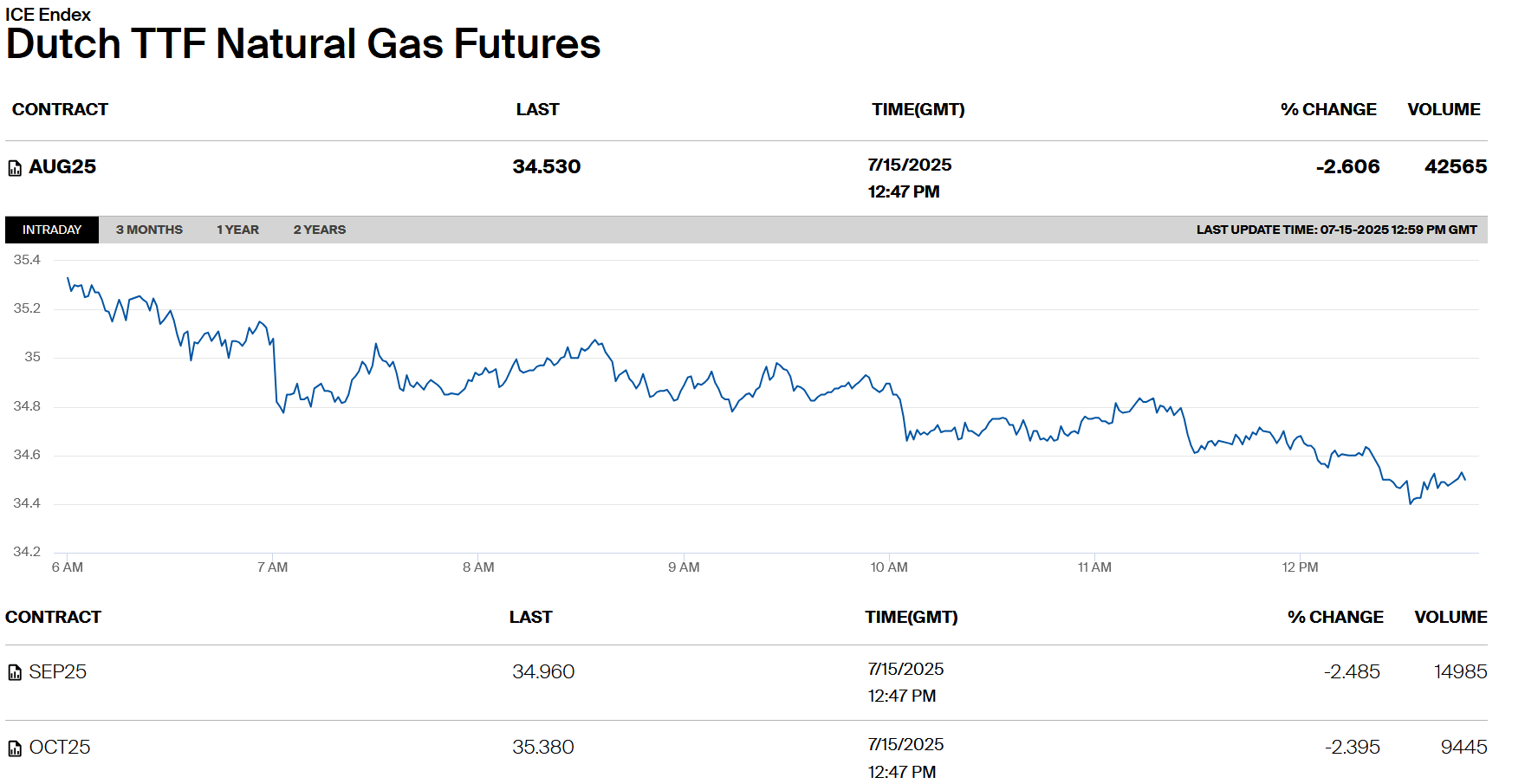Open the SEP25 contract link
Viewport: 1525px width, 784px height.
coord(58,671)
